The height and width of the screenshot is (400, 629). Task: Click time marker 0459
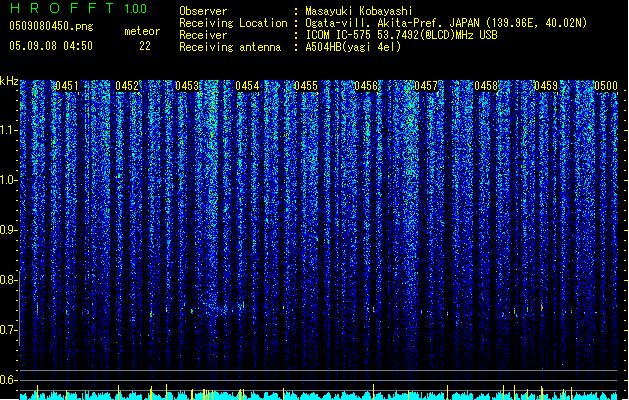click(x=546, y=86)
